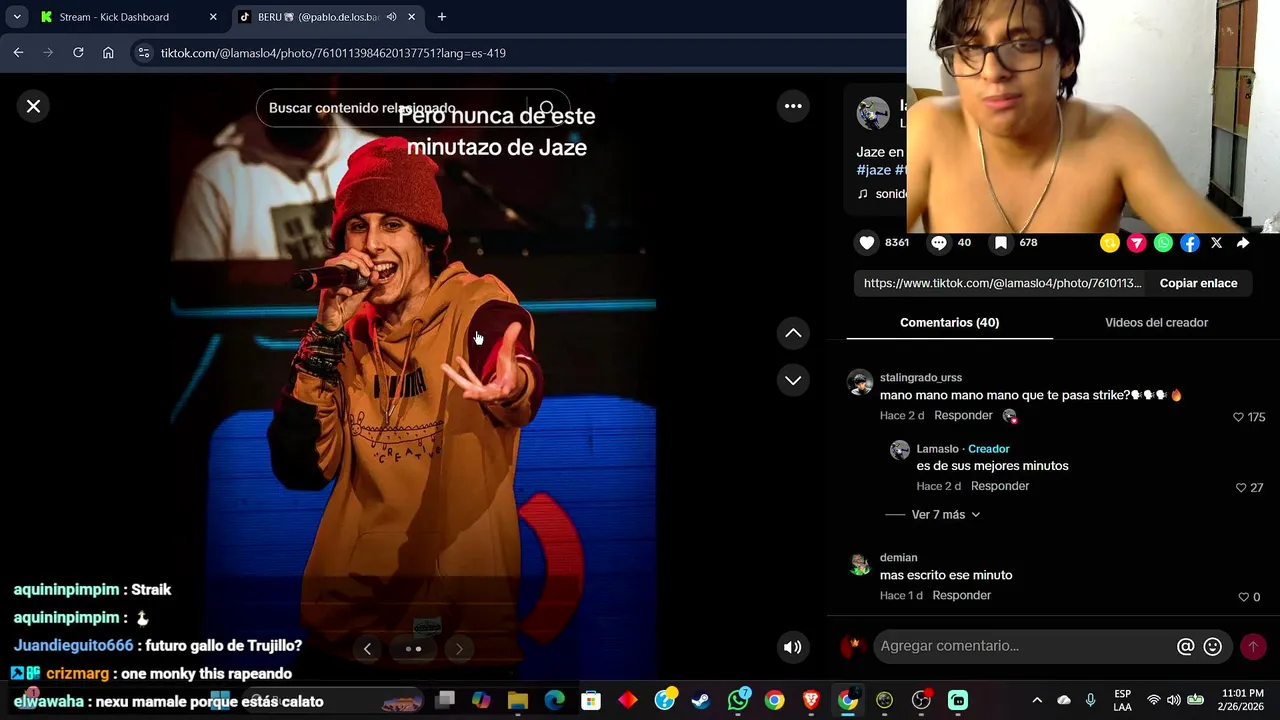The image size is (1280, 720).
Task: Repost using the yellow repost icon
Action: click(x=1109, y=243)
